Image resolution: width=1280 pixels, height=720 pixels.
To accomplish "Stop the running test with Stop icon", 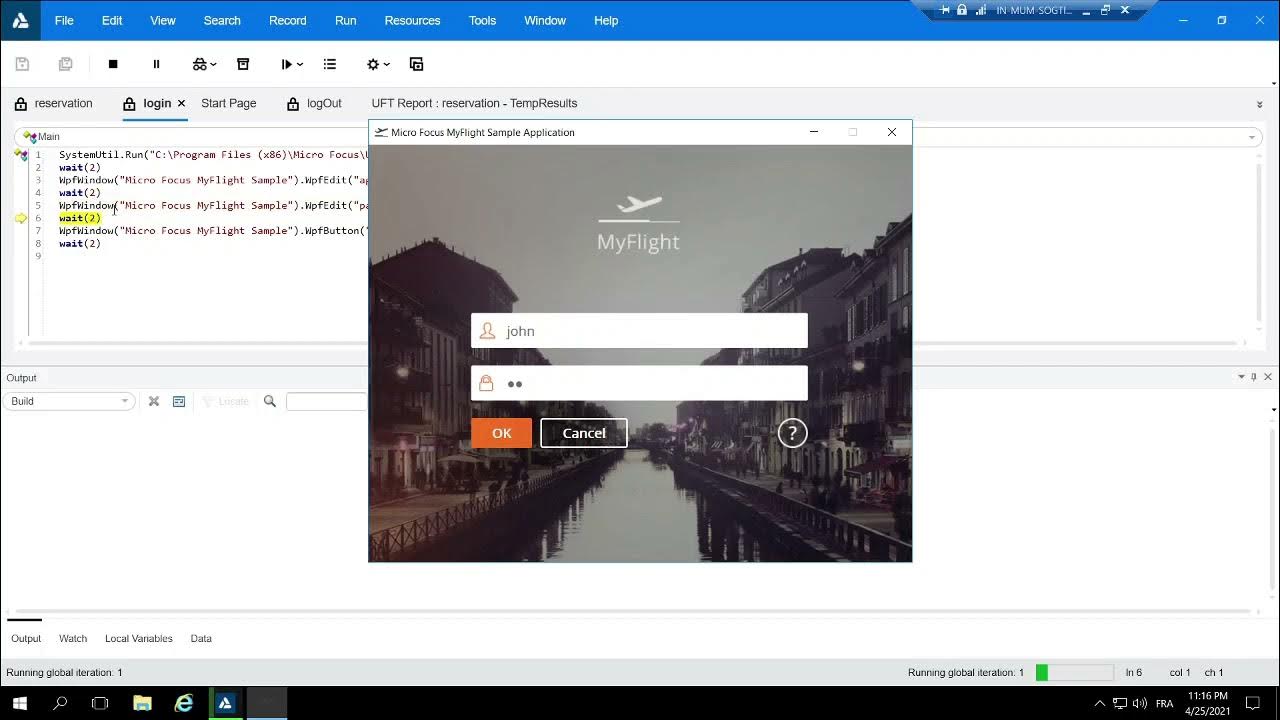I will pyautogui.click(x=113, y=64).
